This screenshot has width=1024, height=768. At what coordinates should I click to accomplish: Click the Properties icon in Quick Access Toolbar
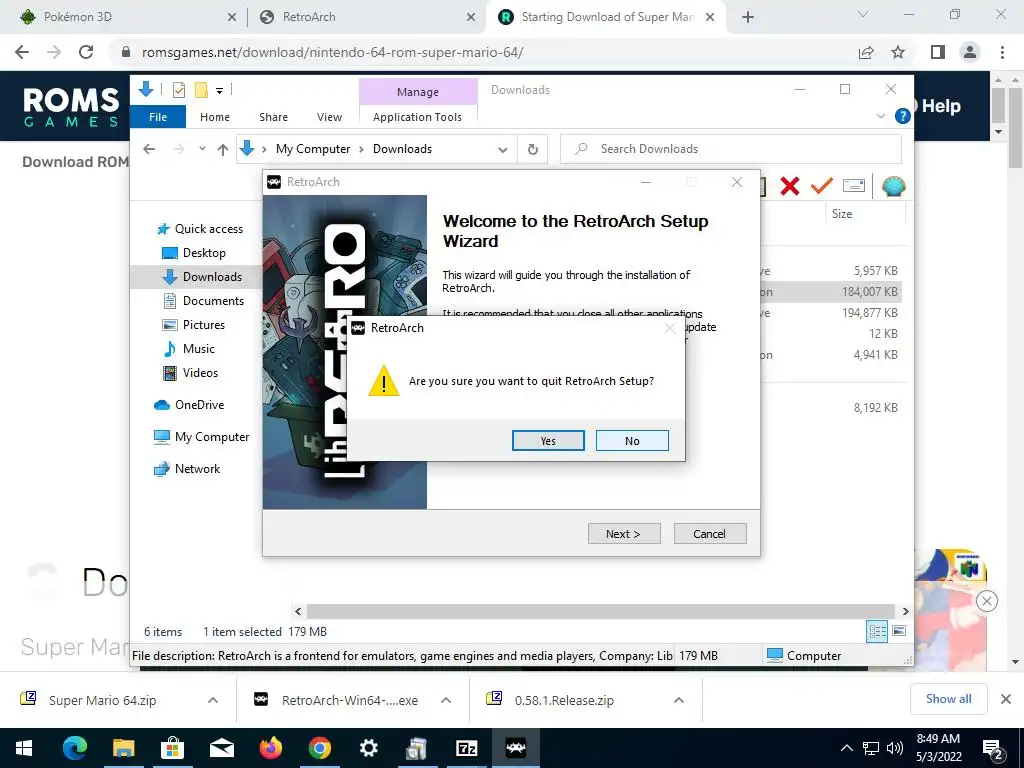tap(178, 90)
